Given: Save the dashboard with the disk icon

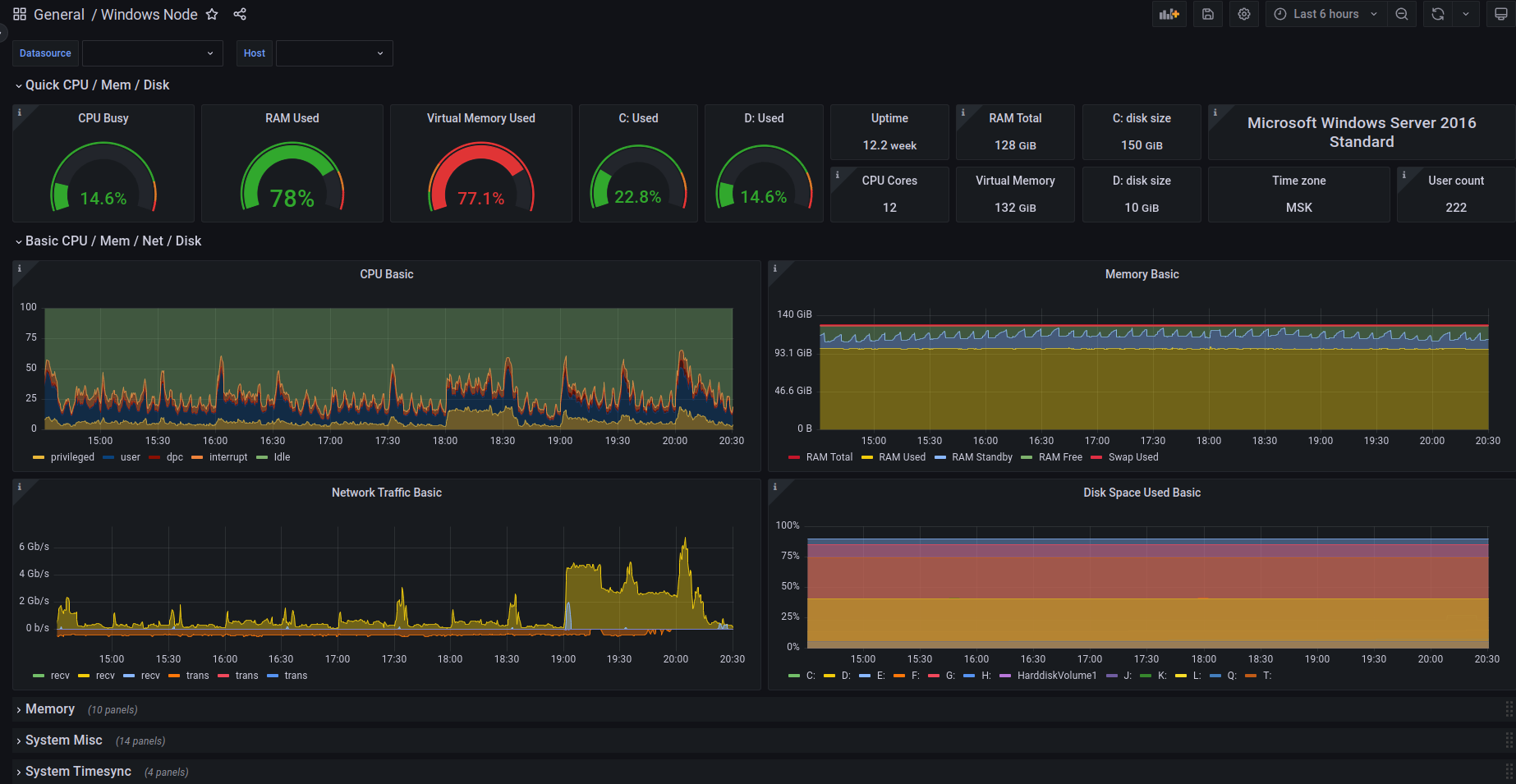Looking at the screenshot, I should (x=1208, y=14).
